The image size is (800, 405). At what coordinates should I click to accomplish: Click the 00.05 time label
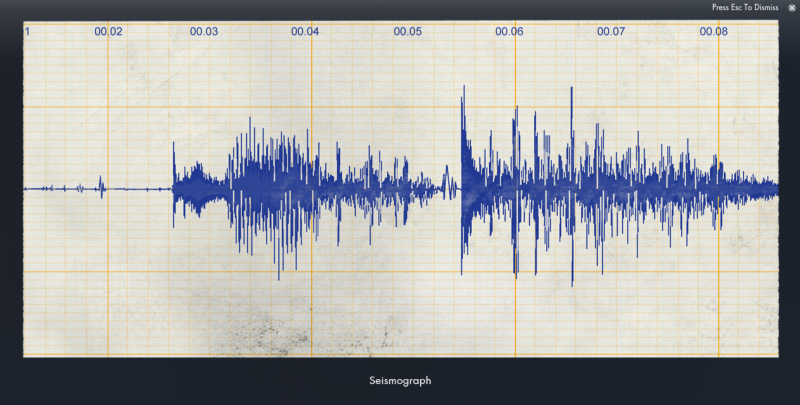408,32
